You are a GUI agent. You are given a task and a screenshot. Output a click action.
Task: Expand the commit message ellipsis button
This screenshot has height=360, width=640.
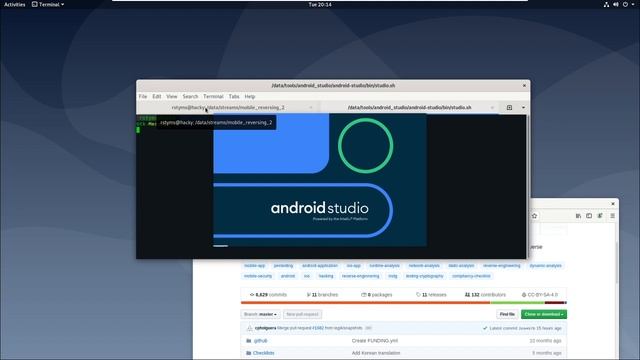(368, 328)
